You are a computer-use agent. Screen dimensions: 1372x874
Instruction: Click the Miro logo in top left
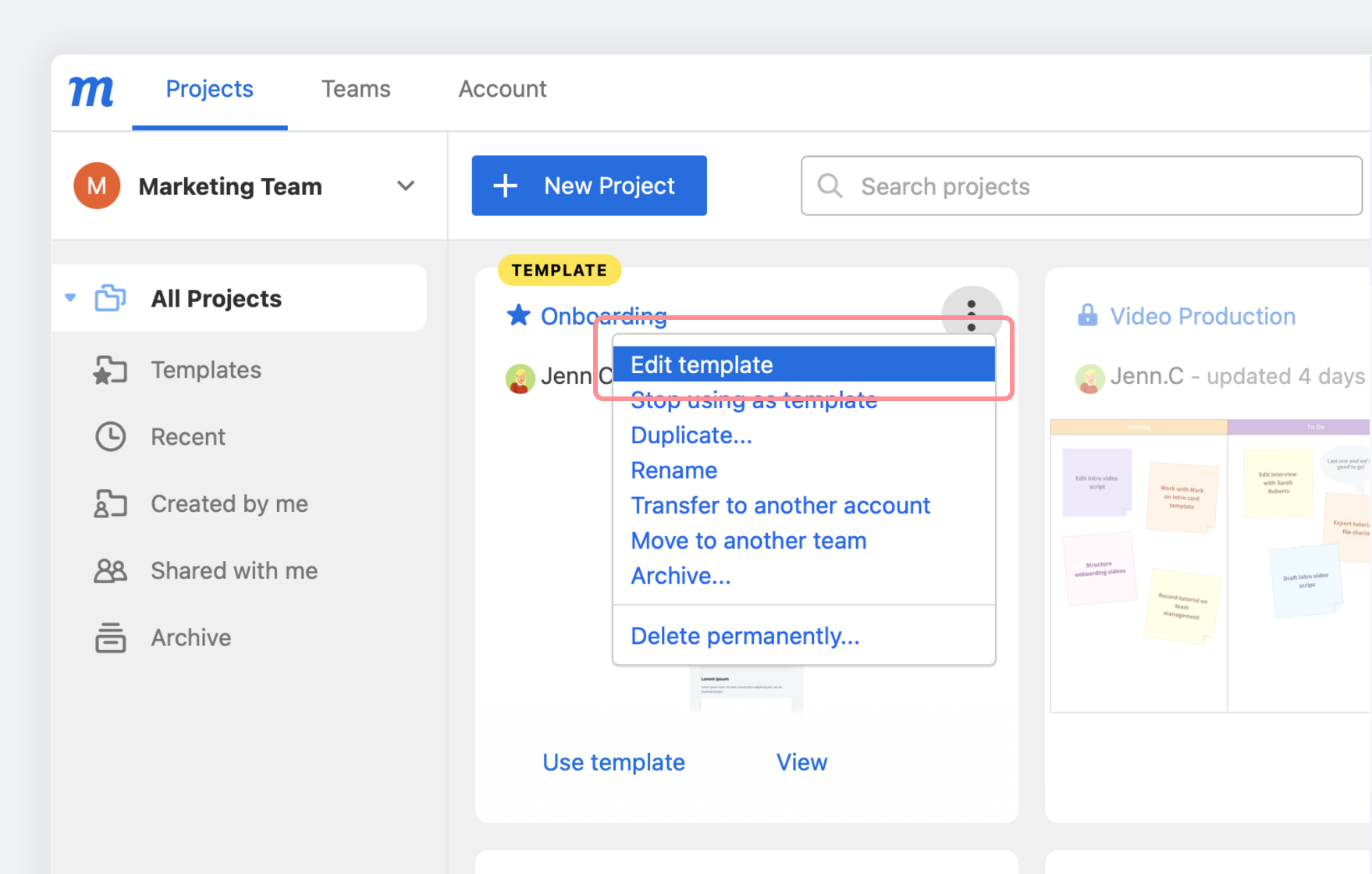pos(91,91)
